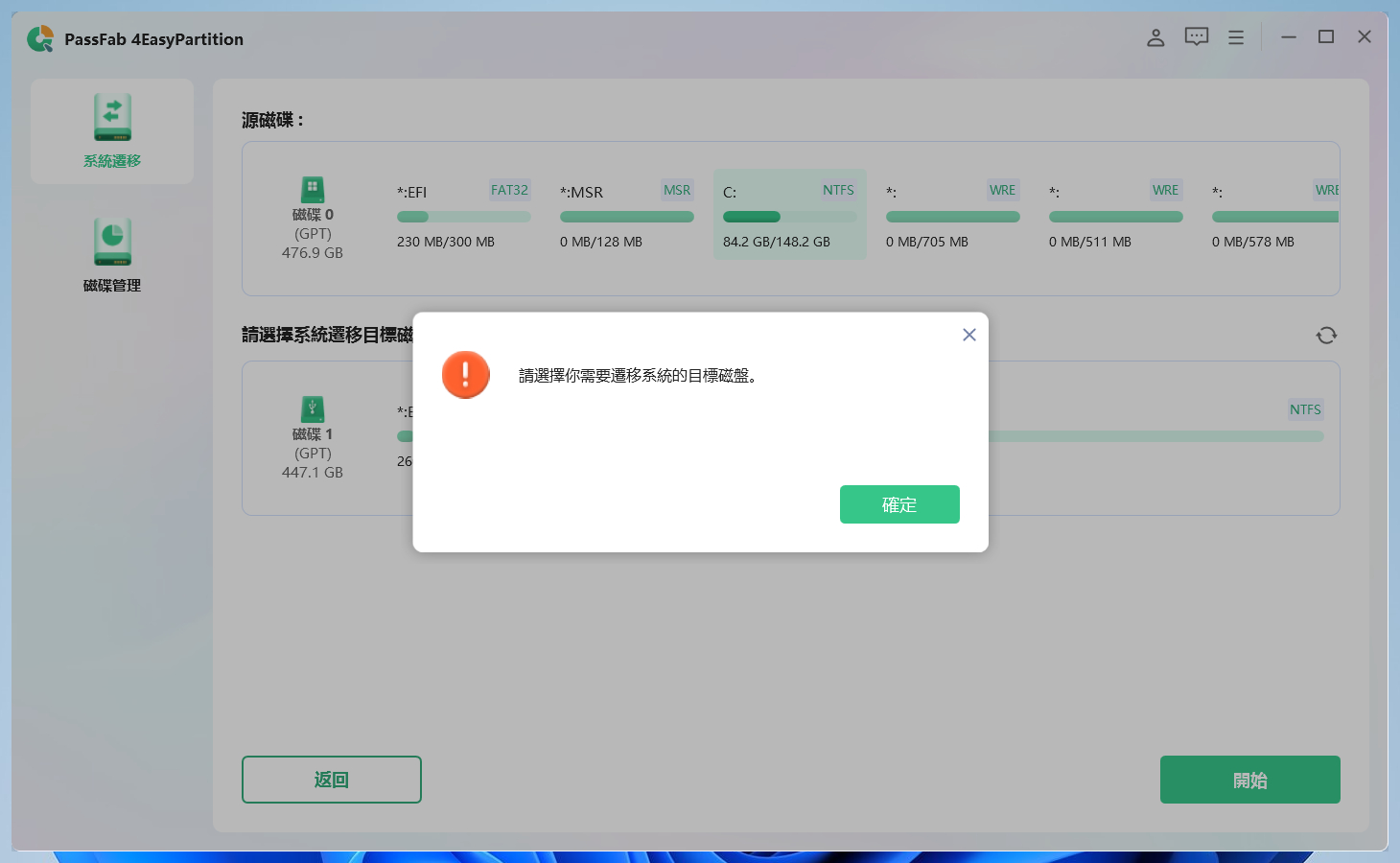The width and height of the screenshot is (1400, 863).
Task: Click the orange warning exclamation icon
Action: 466,375
